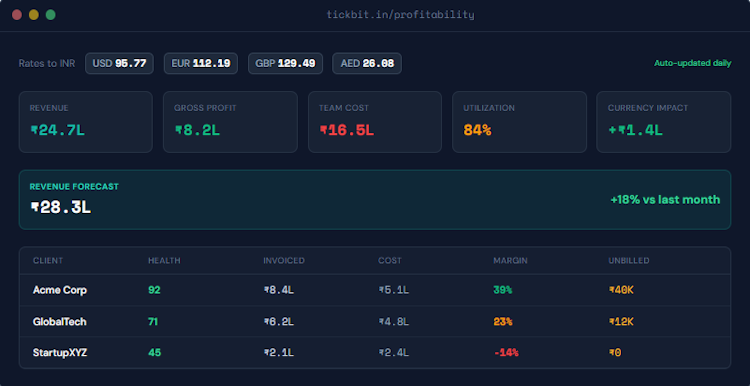This screenshot has width=750, height=386.
Task: Click the +18% vs last month text
Action: click(665, 199)
